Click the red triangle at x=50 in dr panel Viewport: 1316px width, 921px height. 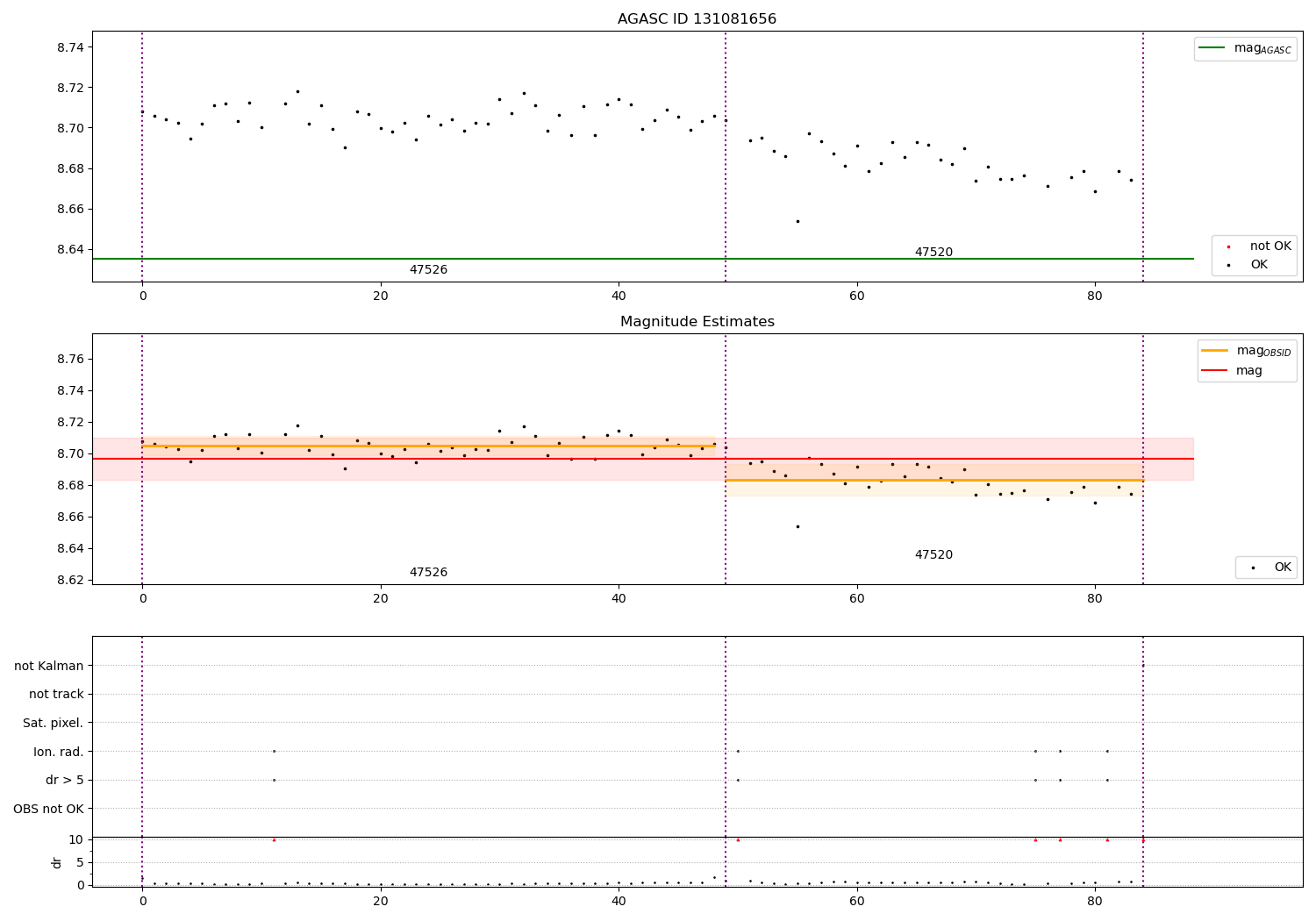(738, 839)
